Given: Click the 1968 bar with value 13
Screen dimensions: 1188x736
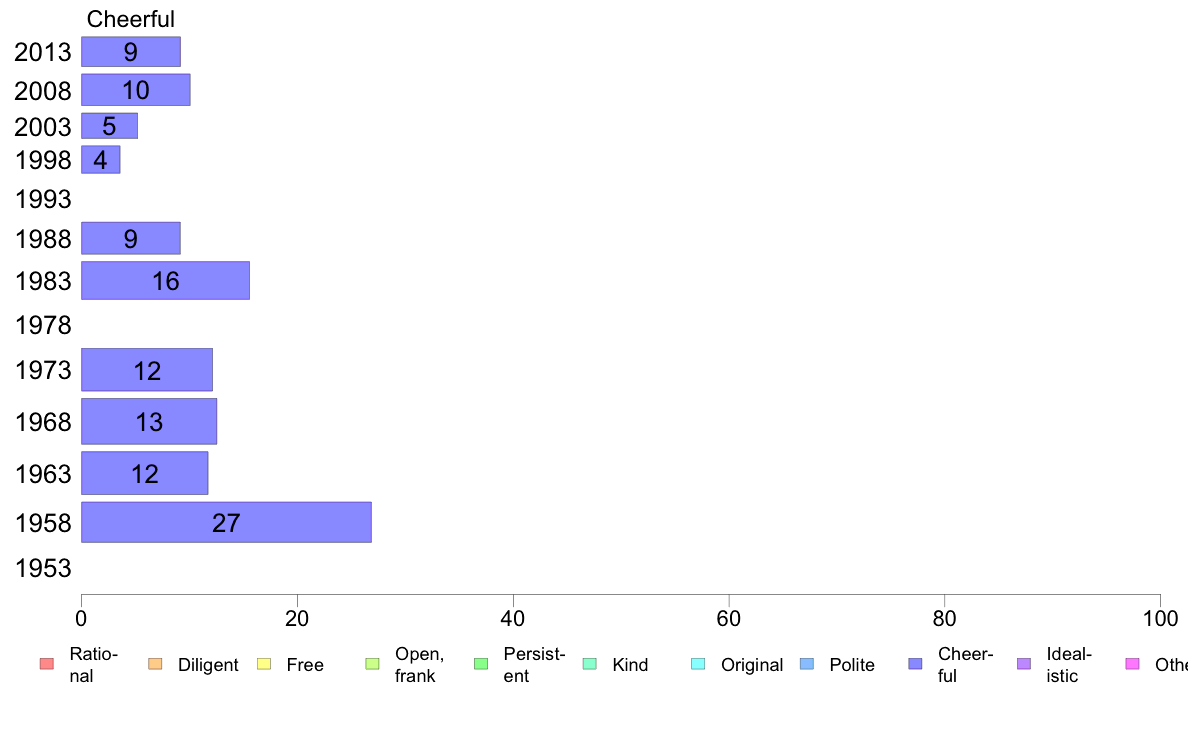Looking at the screenshot, I should (x=149, y=422).
